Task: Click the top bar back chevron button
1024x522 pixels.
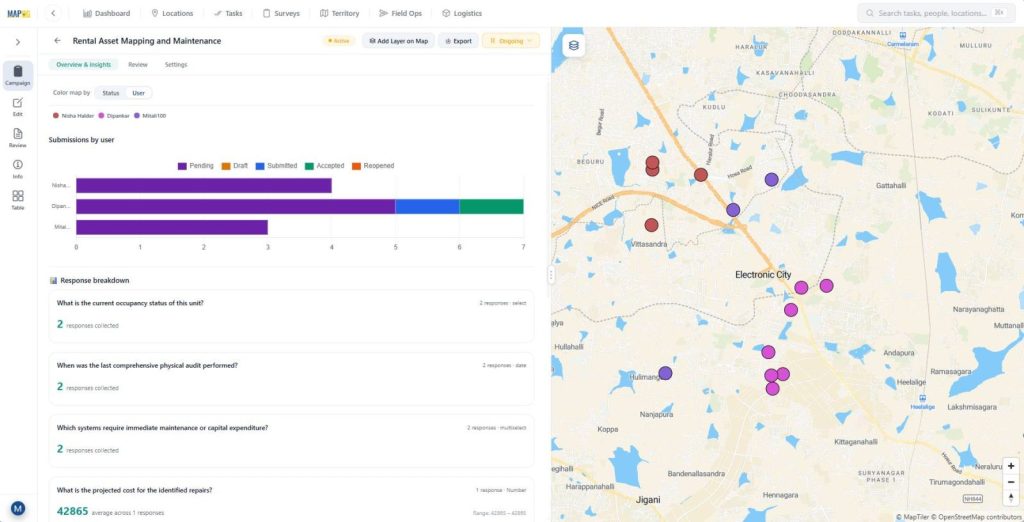Action: pyautogui.click(x=53, y=13)
